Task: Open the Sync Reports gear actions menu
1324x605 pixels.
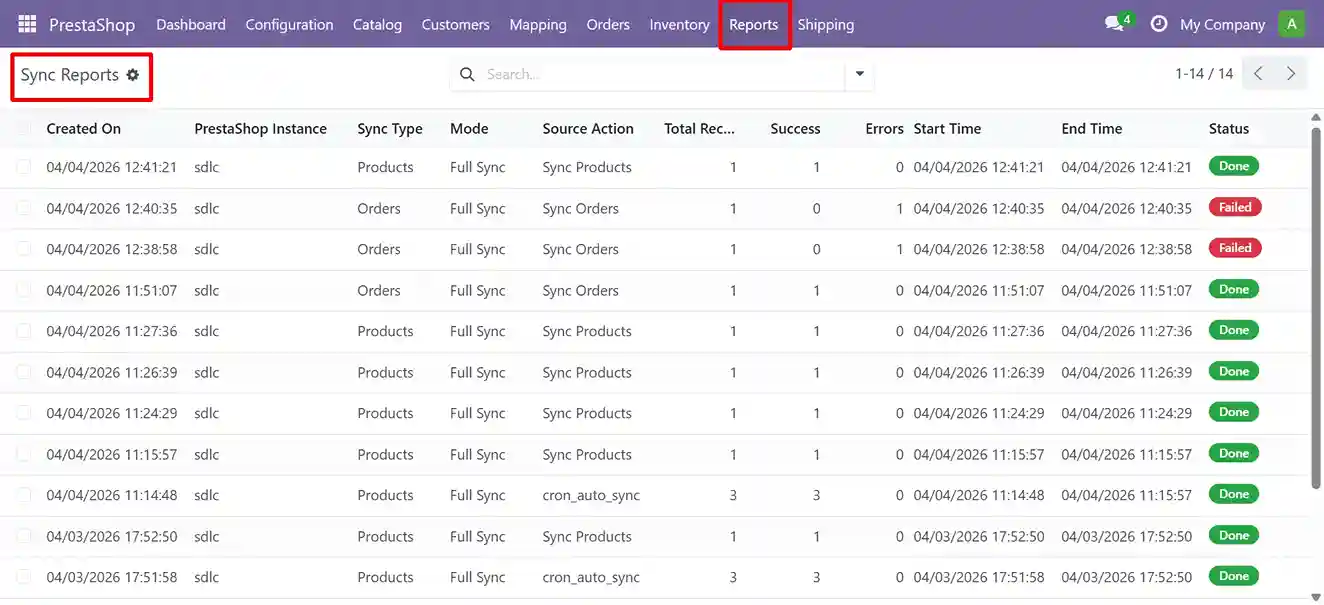Action: pos(133,75)
